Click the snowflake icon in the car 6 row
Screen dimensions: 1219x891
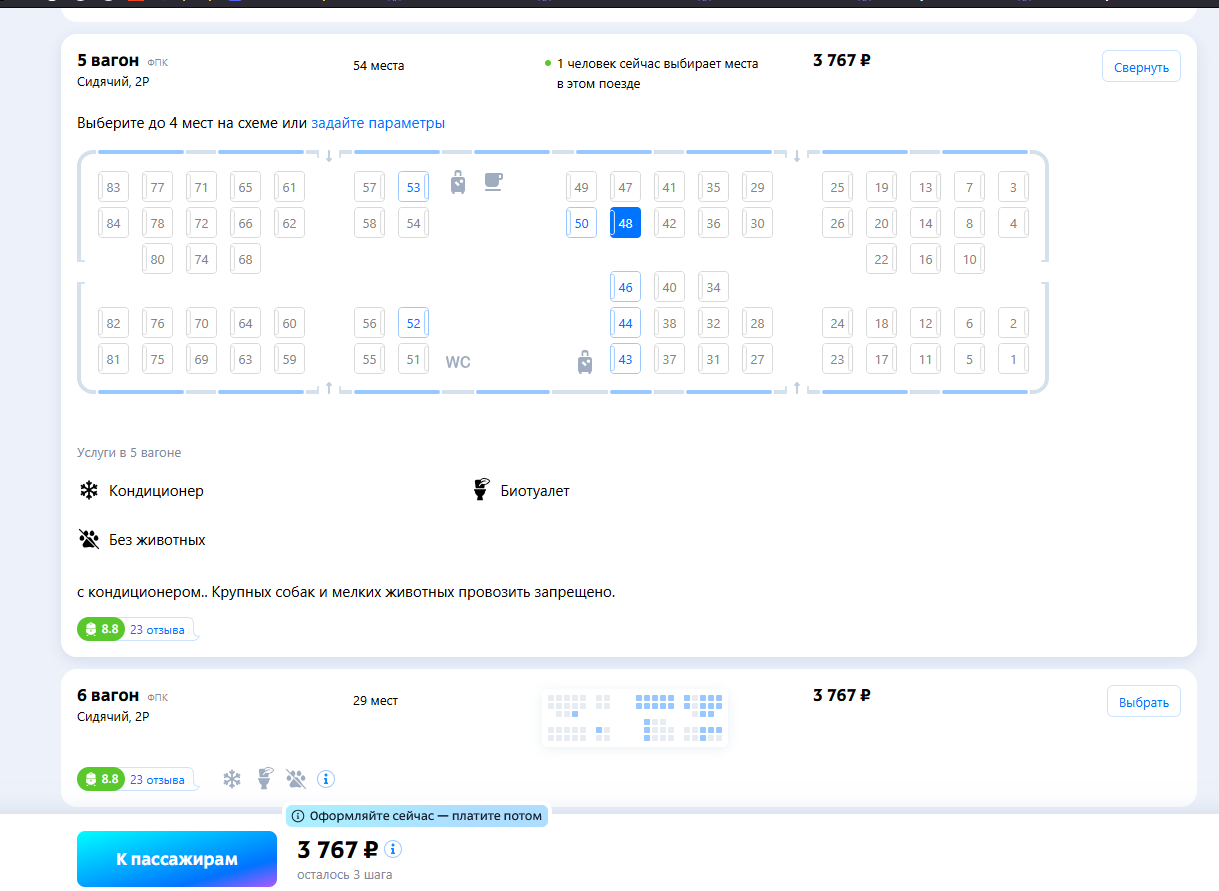tap(232, 779)
